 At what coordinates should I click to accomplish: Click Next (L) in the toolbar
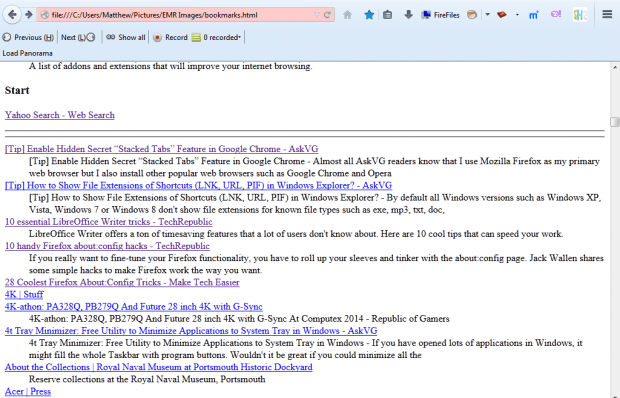(78, 37)
